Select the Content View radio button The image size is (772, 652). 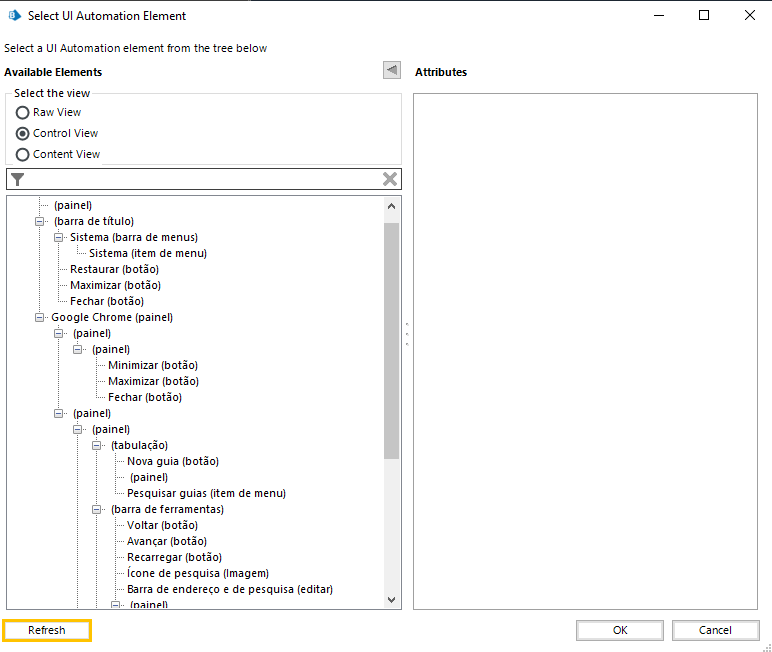[22, 155]
